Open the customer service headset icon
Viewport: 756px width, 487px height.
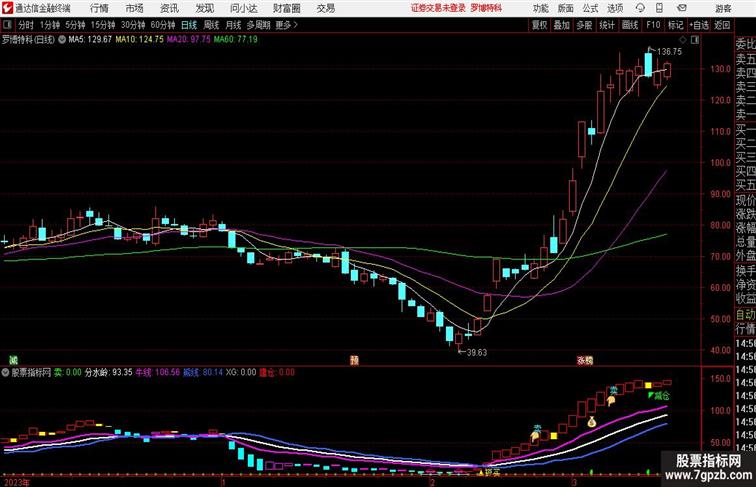640,8
